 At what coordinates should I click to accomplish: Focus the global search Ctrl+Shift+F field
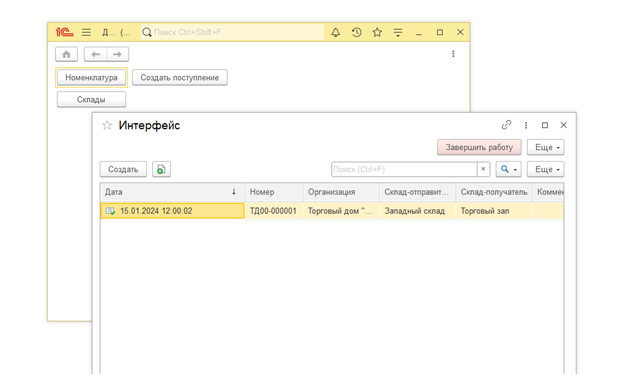[232, 32]
